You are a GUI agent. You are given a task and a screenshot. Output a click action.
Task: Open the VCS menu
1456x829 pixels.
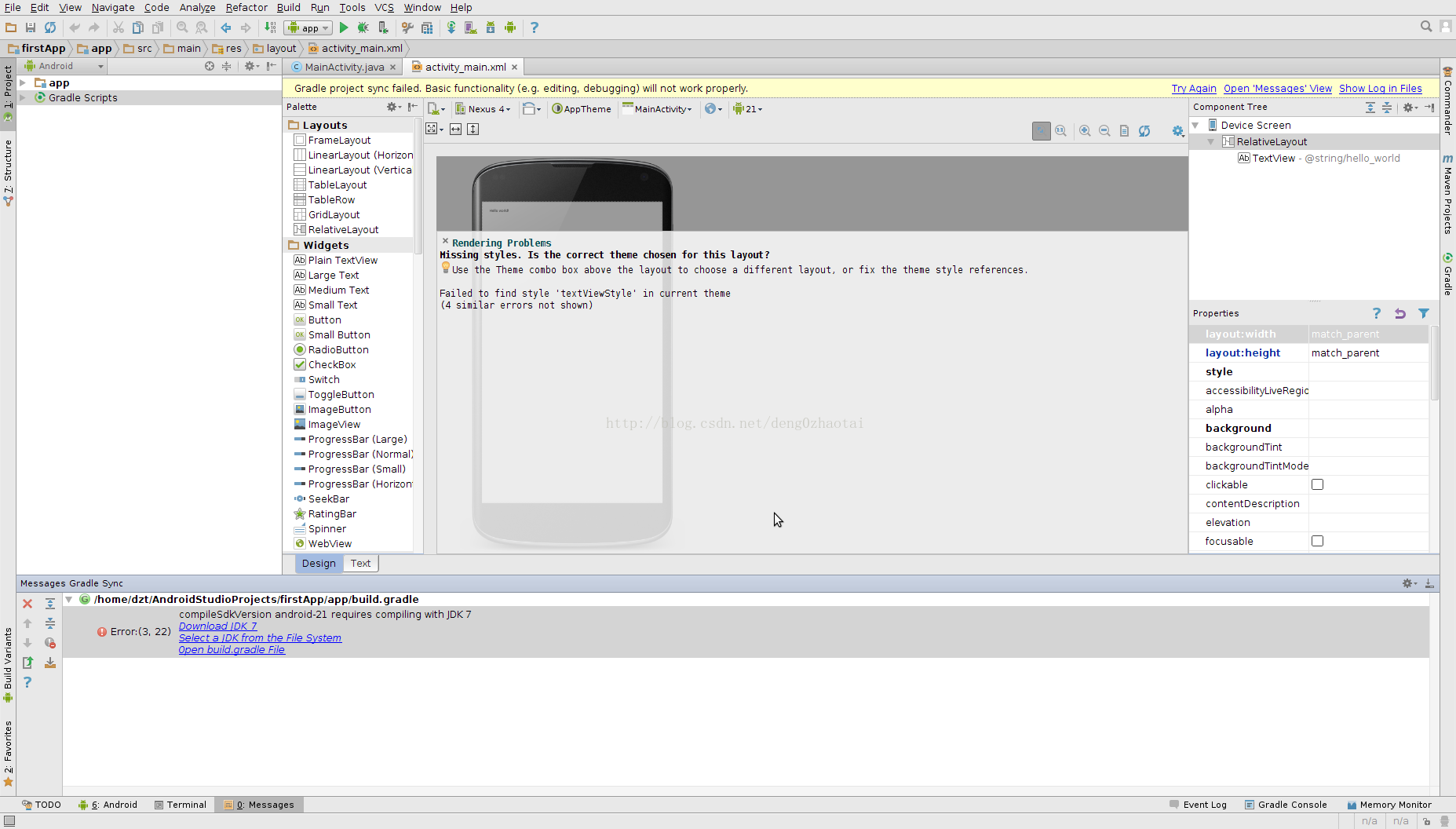[x=384, y=7]
